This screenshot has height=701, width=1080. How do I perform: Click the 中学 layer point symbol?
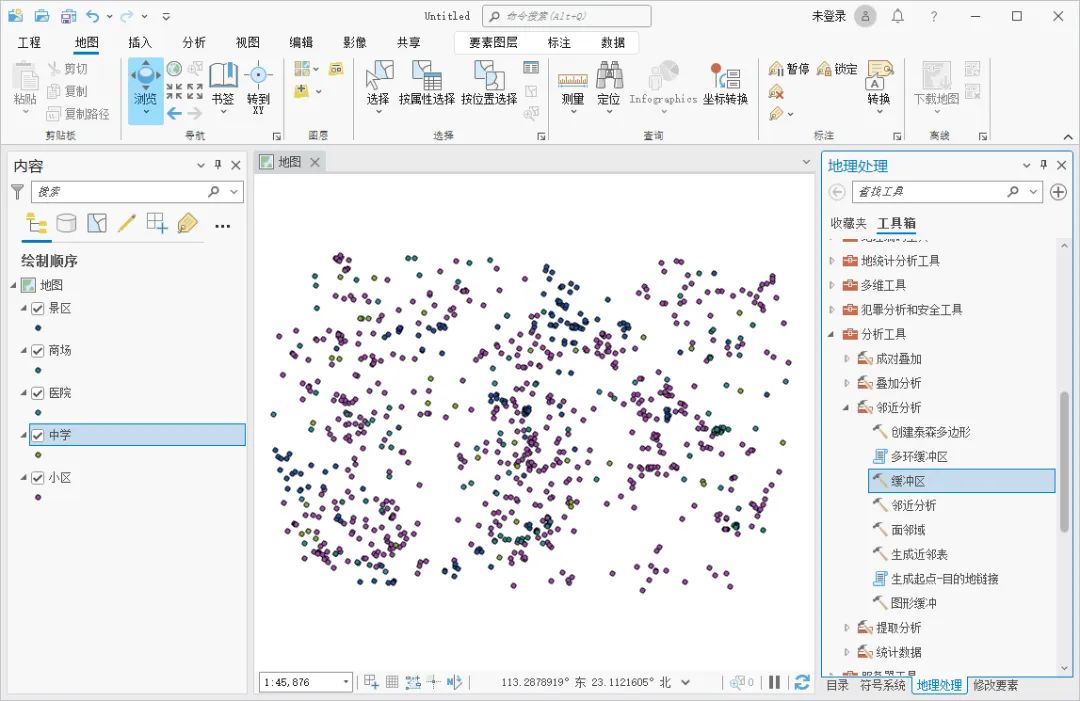pos(38,455)
